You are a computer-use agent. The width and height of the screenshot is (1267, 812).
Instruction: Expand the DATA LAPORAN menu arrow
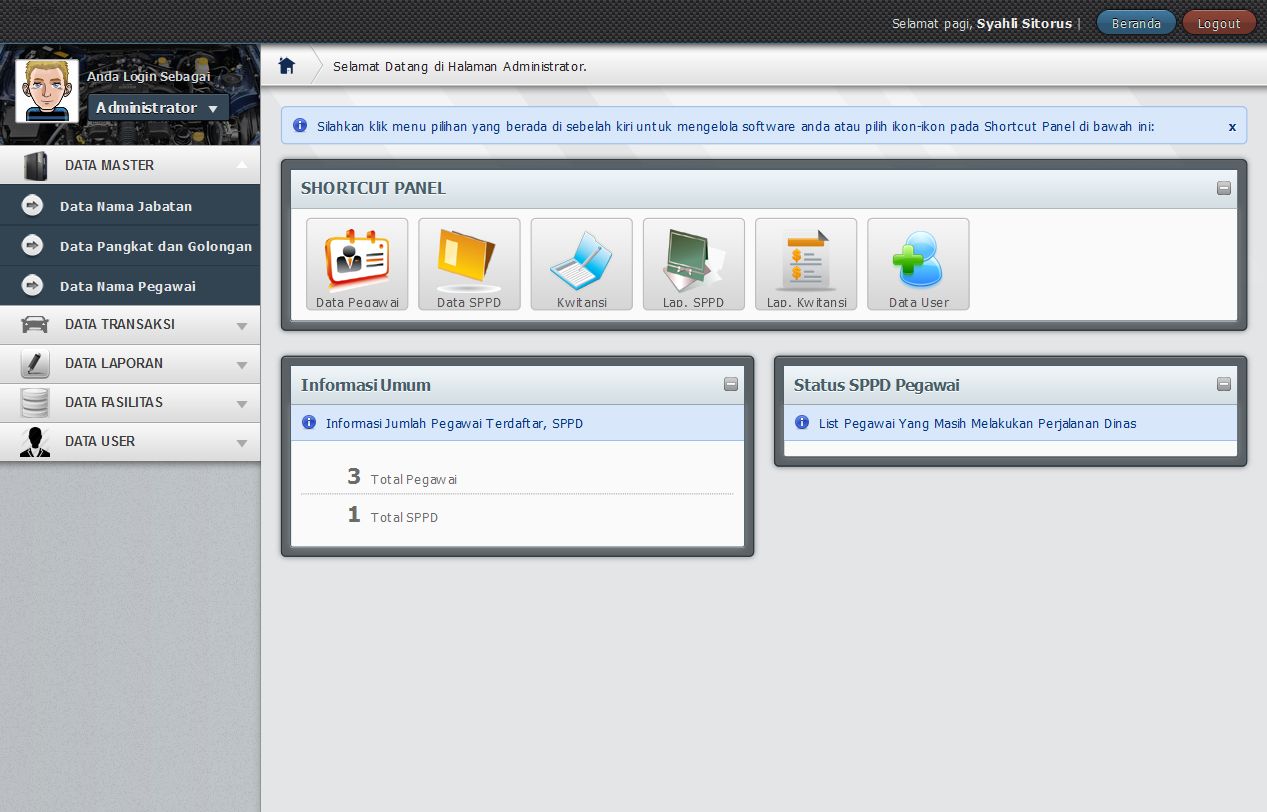click(x=241, y=365)
